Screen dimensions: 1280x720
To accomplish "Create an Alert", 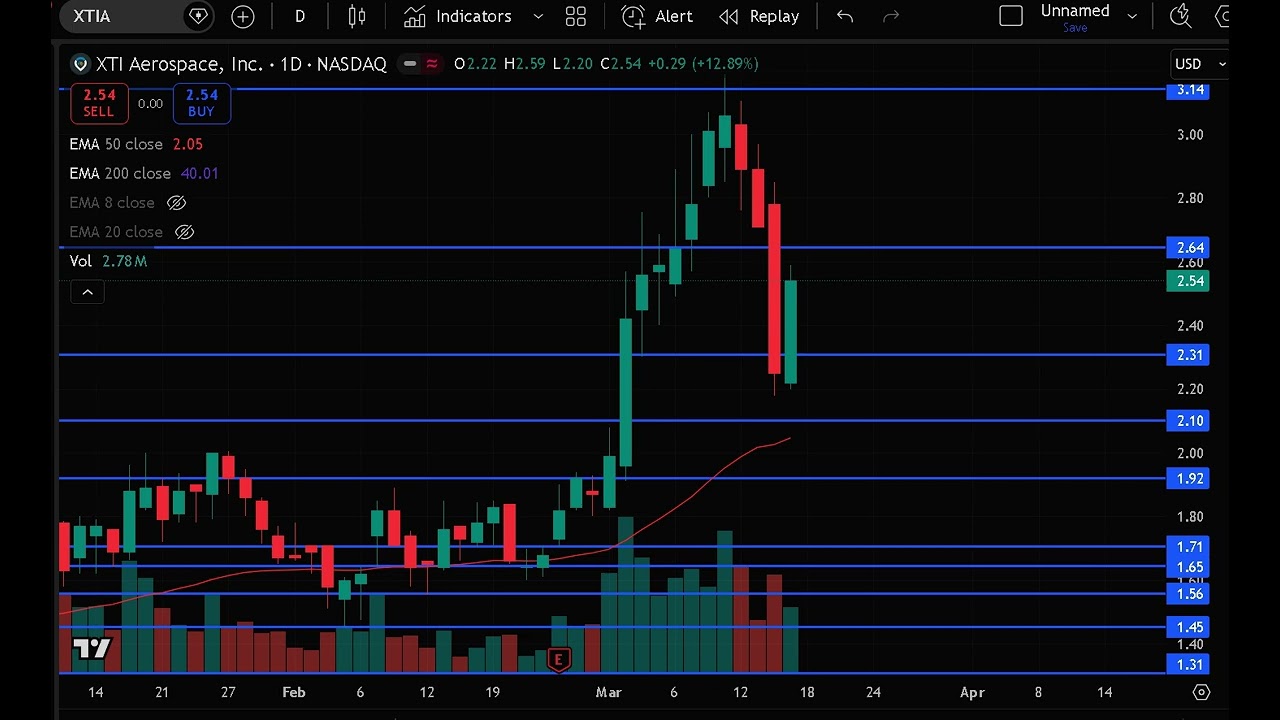I will (657, 16).
